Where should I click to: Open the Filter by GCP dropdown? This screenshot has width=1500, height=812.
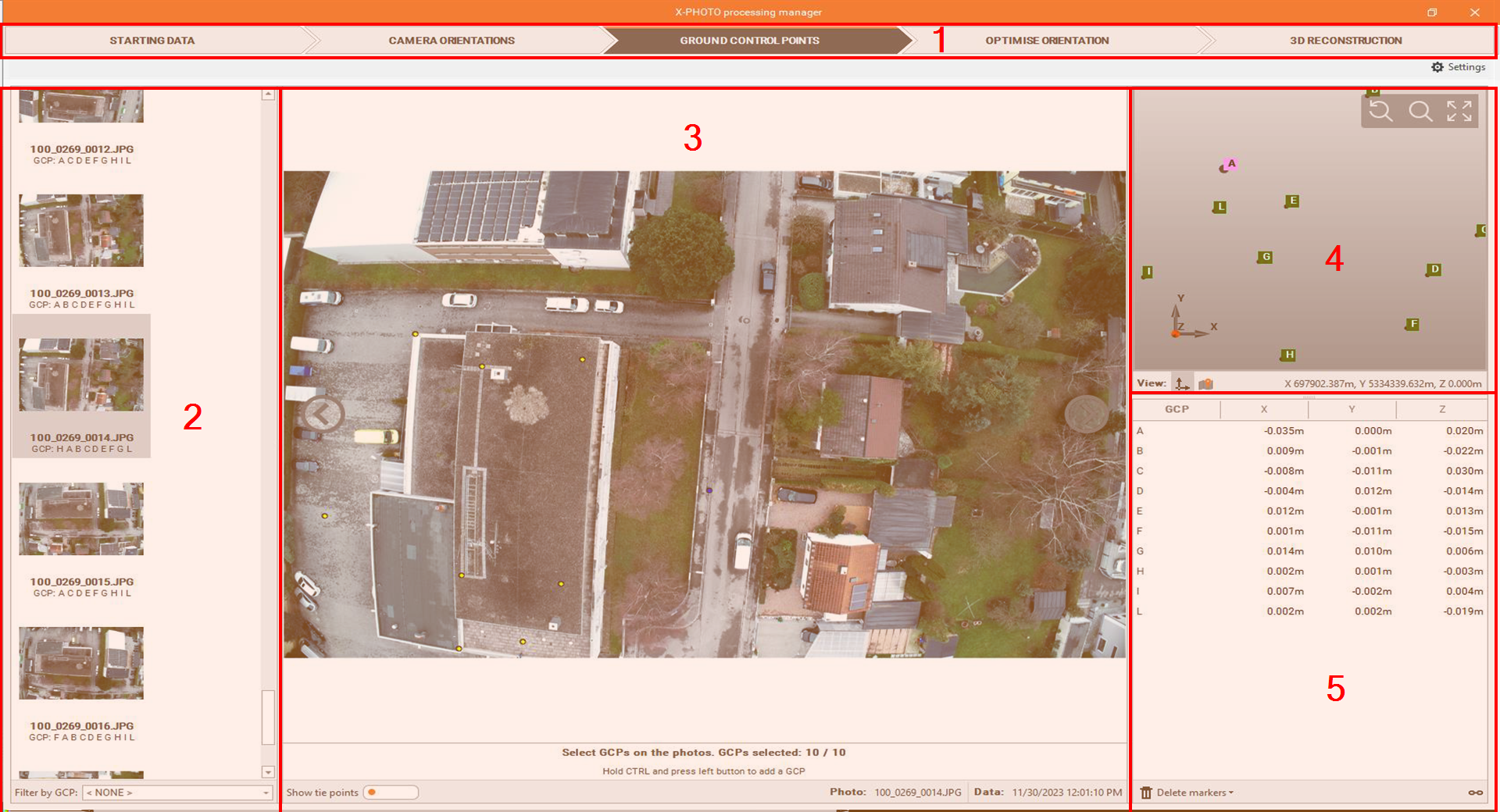178,792
